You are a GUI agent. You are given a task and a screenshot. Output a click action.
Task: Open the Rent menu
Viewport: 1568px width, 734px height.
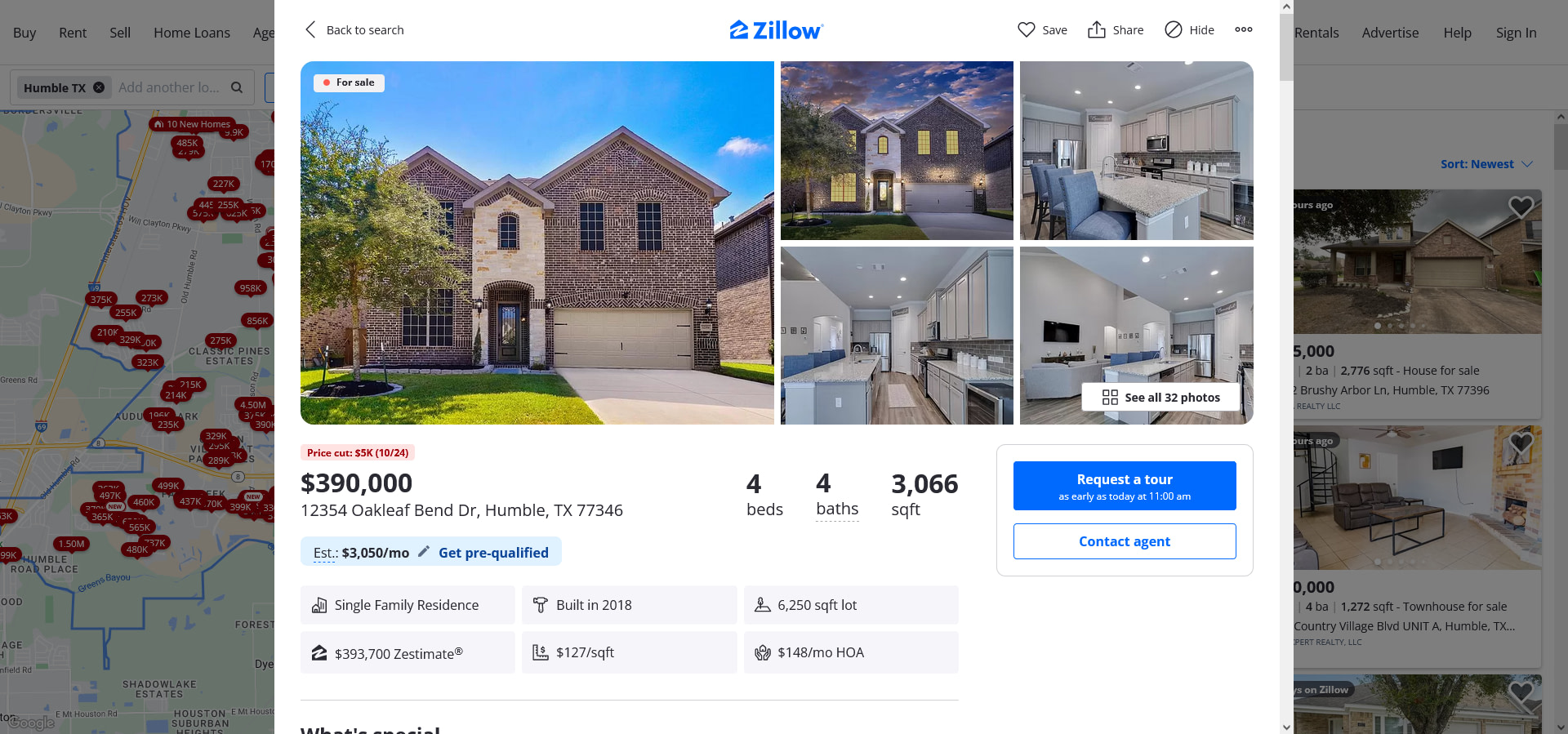73,33
